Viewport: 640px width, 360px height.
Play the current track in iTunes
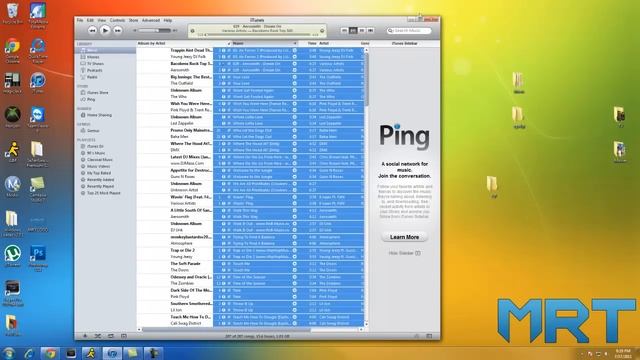click(x=105, y=30)
